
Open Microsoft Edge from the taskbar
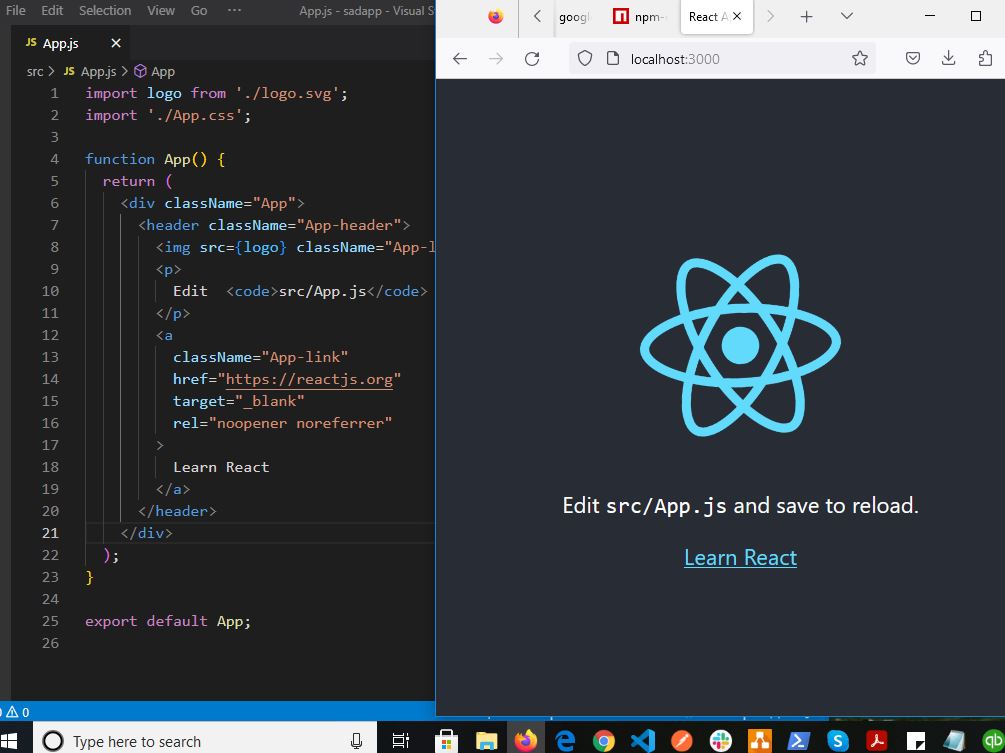(x=565, y=740)
